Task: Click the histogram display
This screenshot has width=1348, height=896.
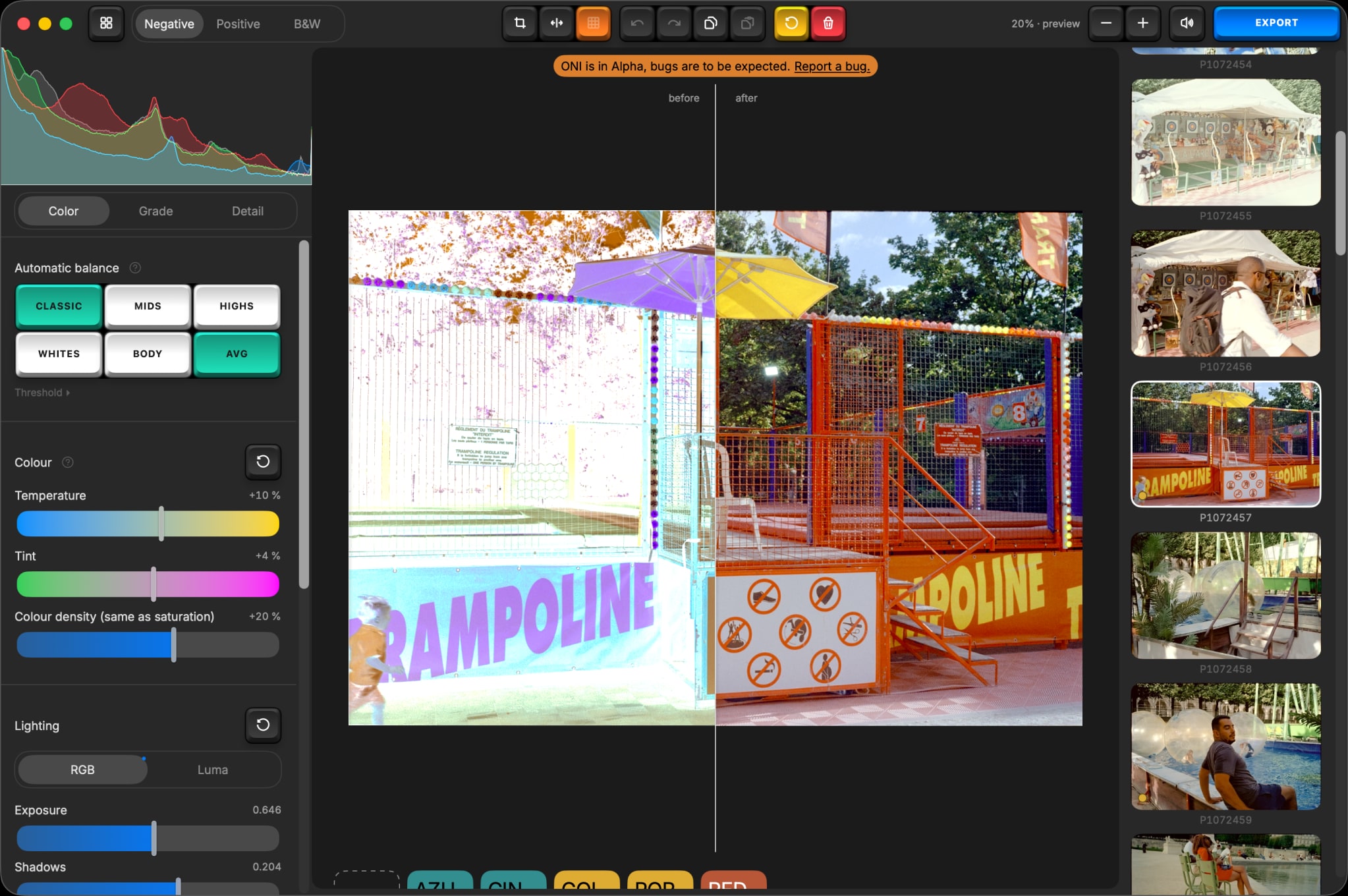Action: click(x=156, y=116)
